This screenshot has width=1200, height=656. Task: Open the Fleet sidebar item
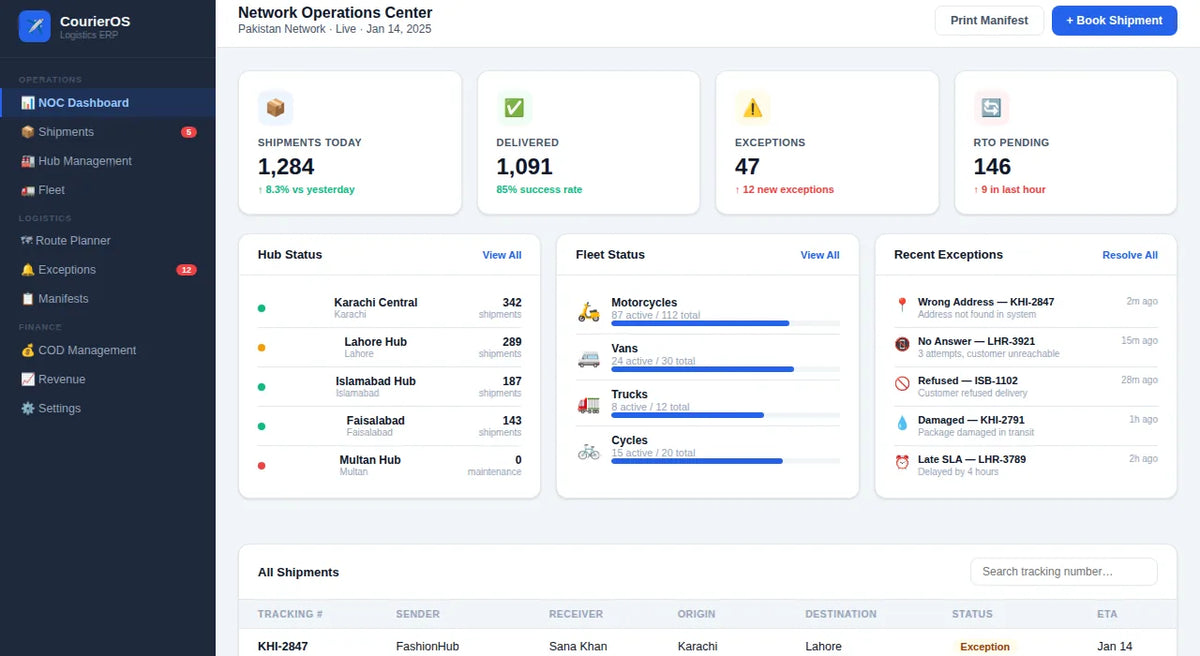click(x=108, y=190)
